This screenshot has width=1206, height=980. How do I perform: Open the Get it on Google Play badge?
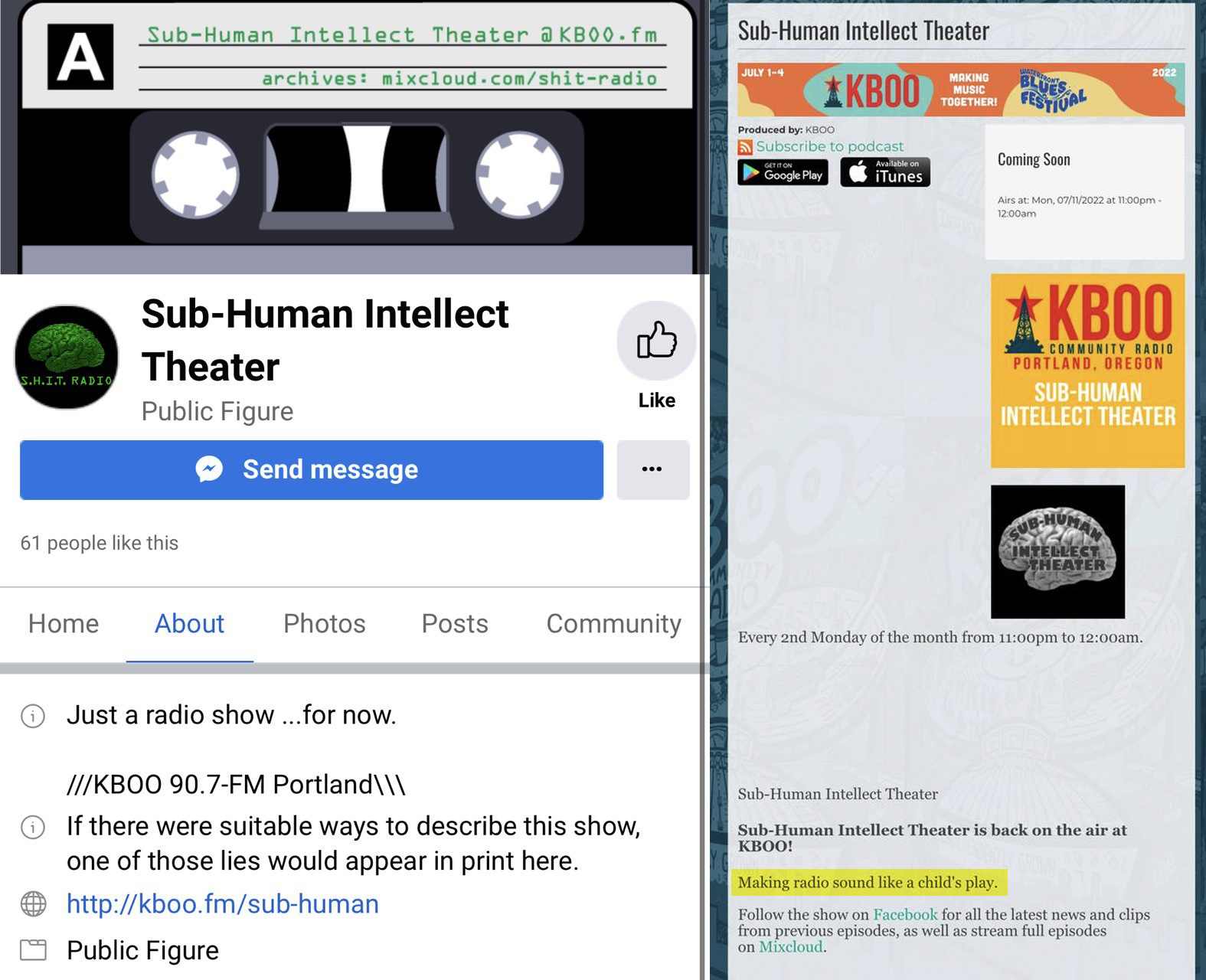[x=783, y=172]
